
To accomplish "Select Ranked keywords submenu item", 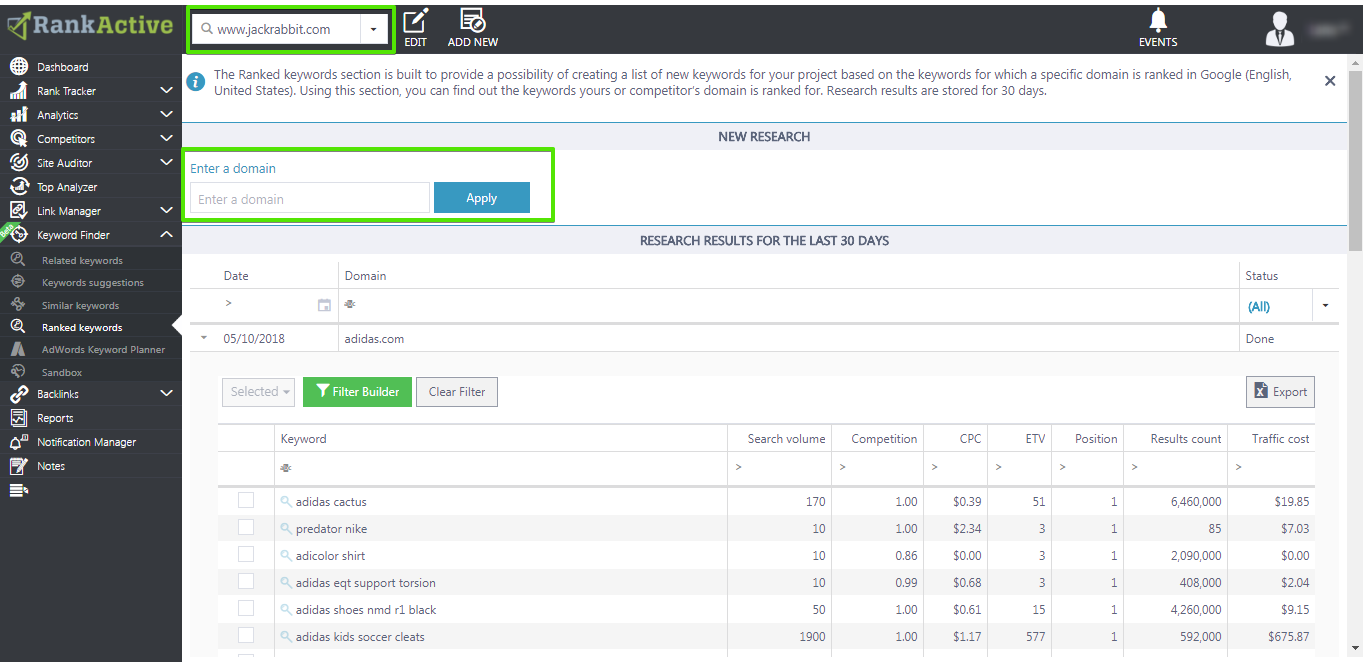I will (82, 328).
